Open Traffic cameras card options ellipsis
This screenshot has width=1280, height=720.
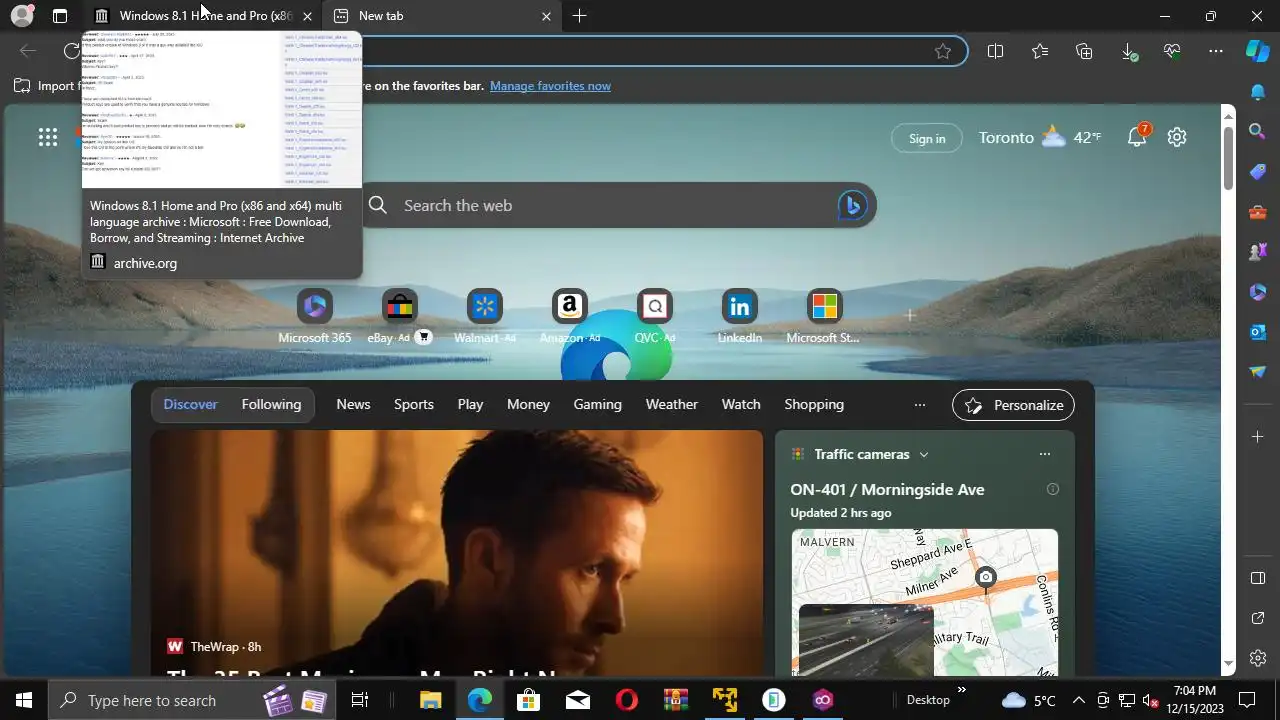pyautogui.click(x=1045, y=454)
